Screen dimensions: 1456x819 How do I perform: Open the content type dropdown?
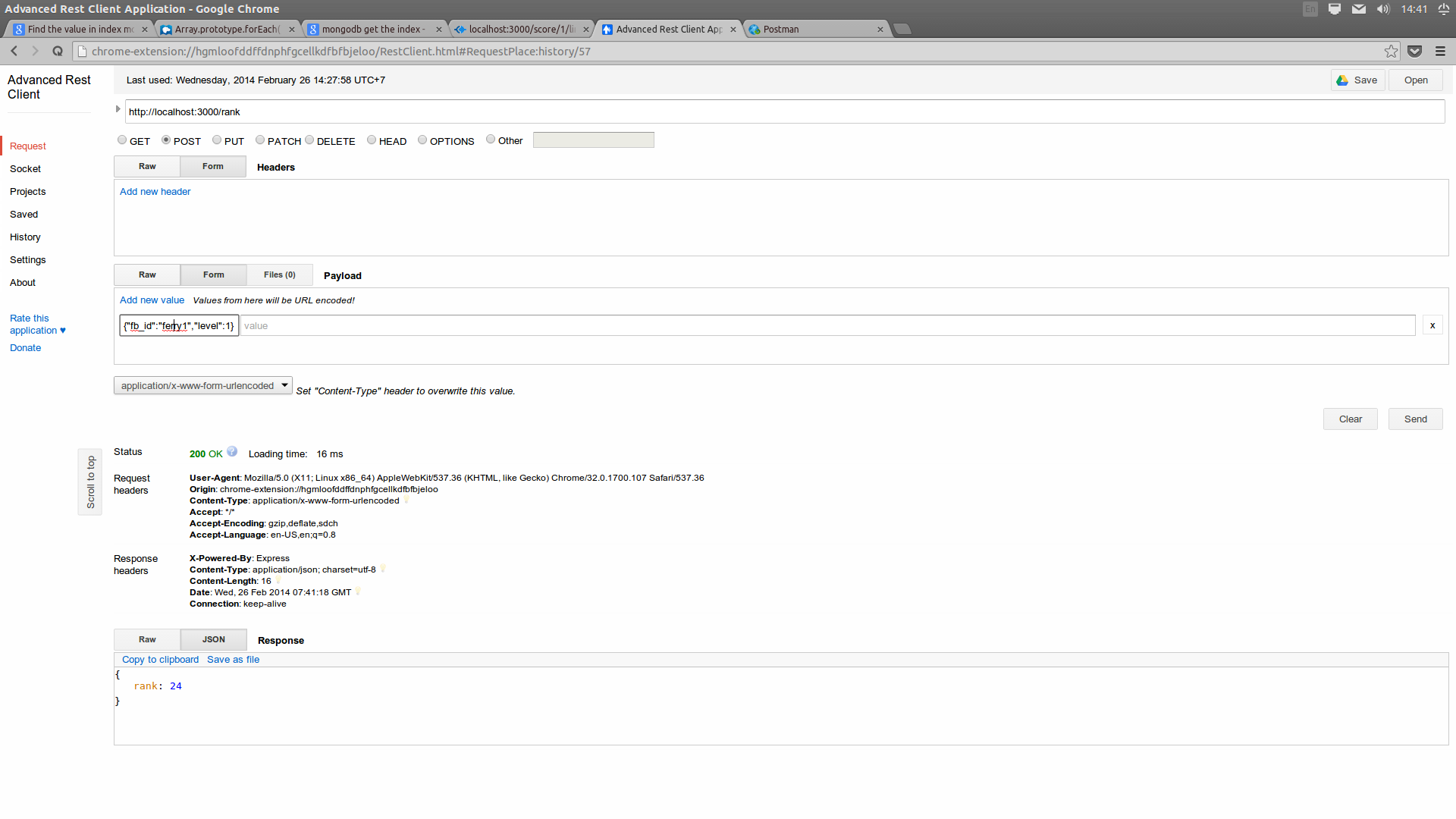pyautogui.click(x=202, y=385)
